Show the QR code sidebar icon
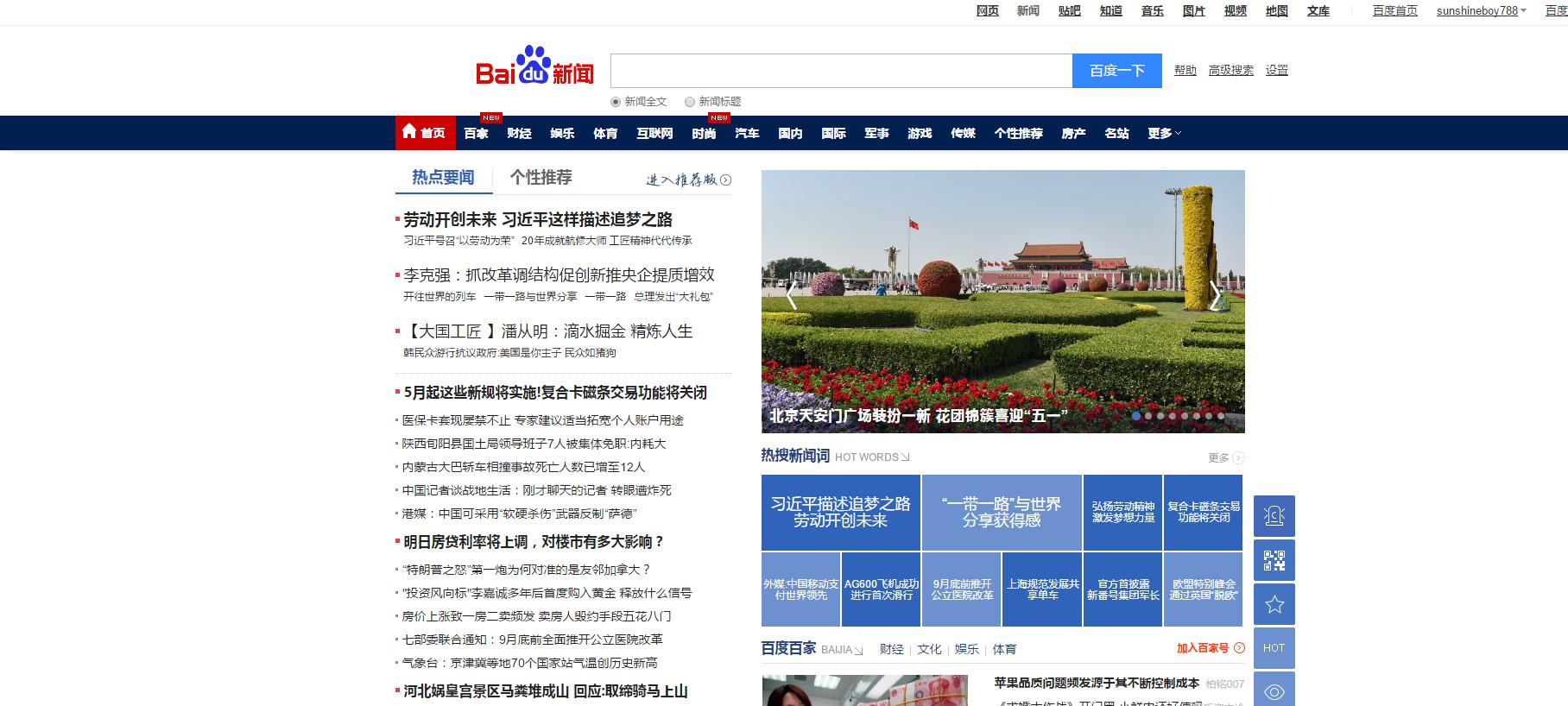 pos(1274,560)
